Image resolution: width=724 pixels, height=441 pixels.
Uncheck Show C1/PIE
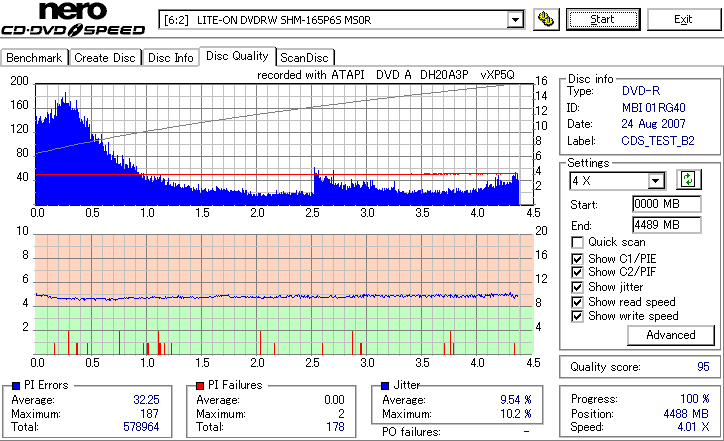point(577,259)
